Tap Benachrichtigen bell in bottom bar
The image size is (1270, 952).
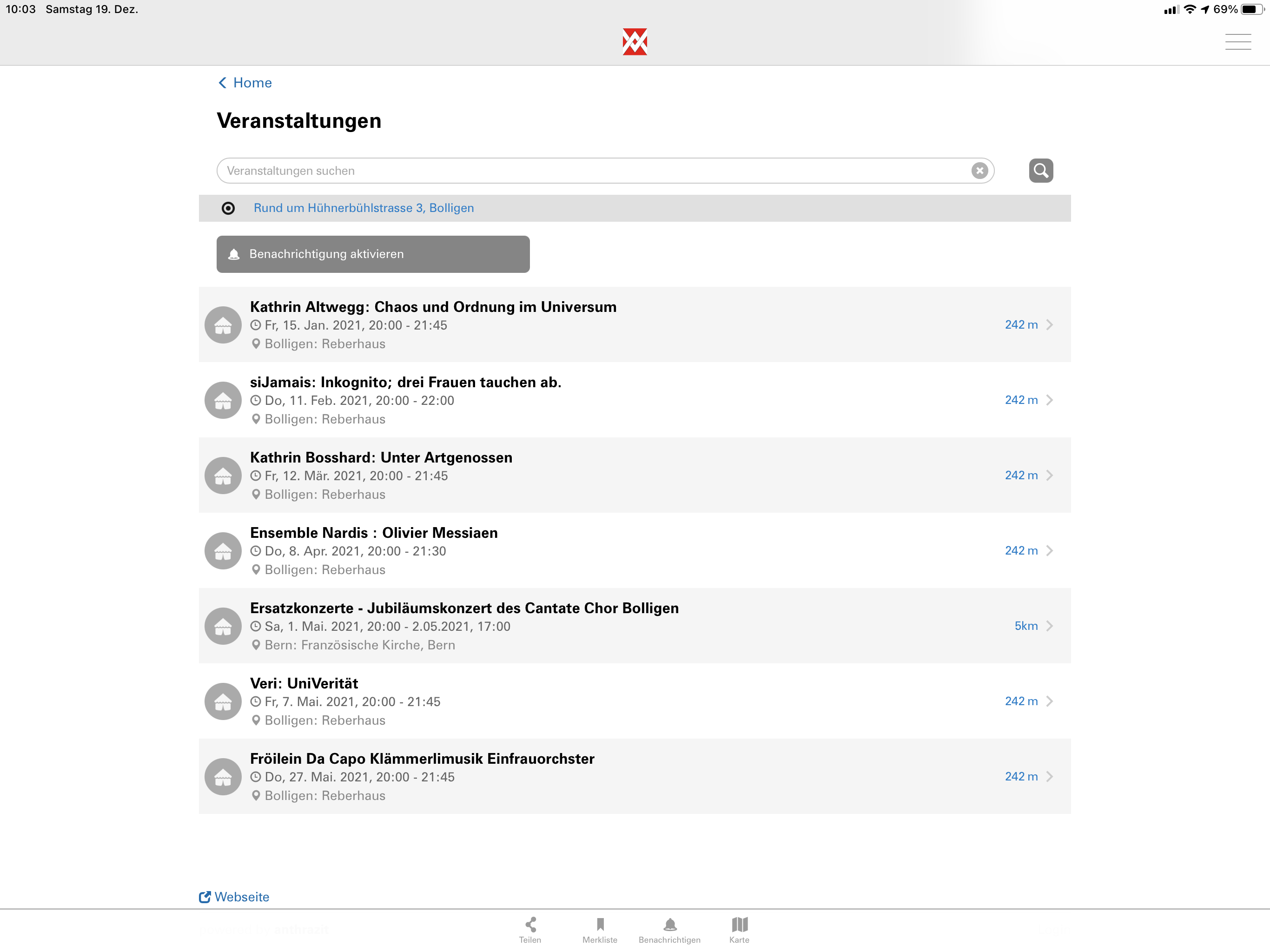coord(669,930)
